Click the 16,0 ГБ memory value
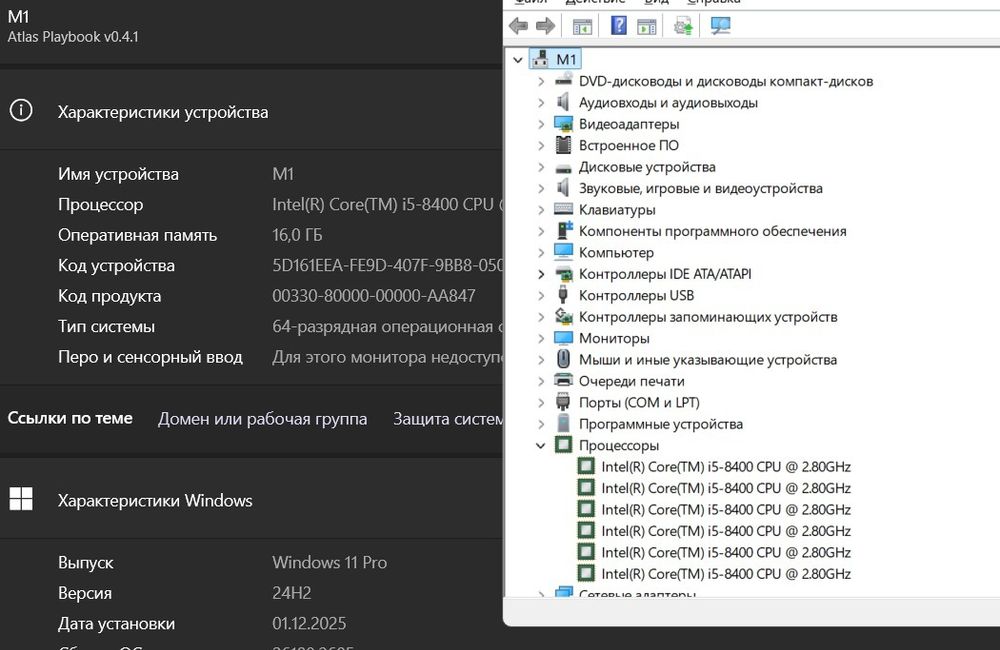This screenshot has width=1000, height=650. pos(297,235)
